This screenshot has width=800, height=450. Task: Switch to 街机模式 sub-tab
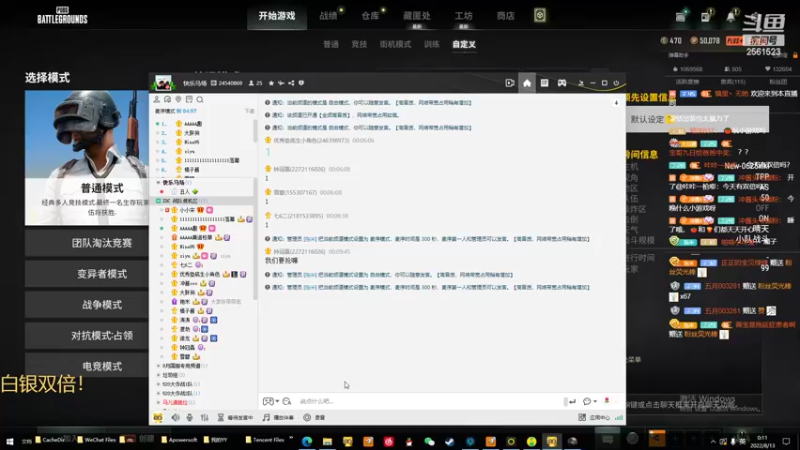pos(395,44)
